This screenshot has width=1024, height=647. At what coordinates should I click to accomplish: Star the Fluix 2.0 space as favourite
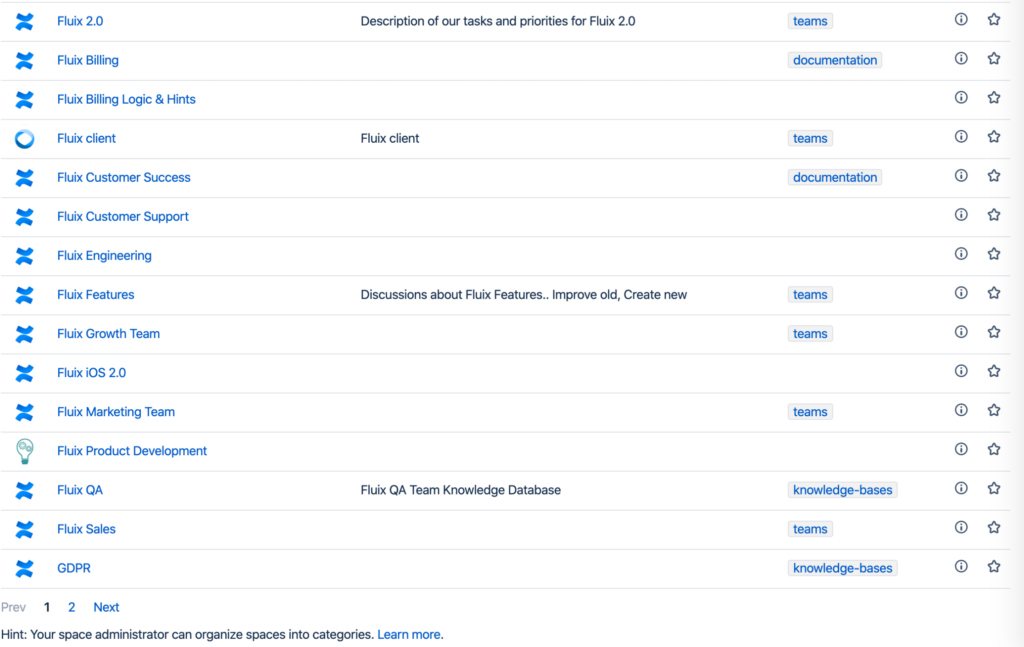(993, 20)
